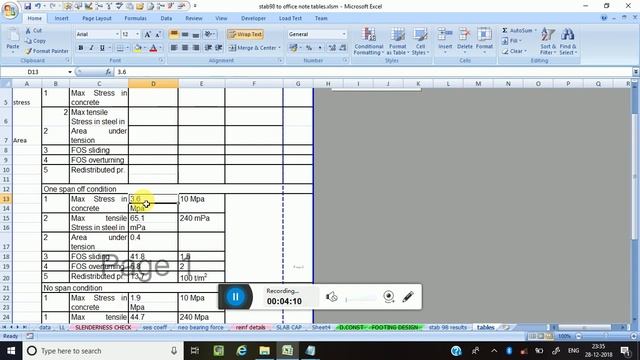Open the General number format dropdown
640x360 pixels.
click(x=344, y=34)
